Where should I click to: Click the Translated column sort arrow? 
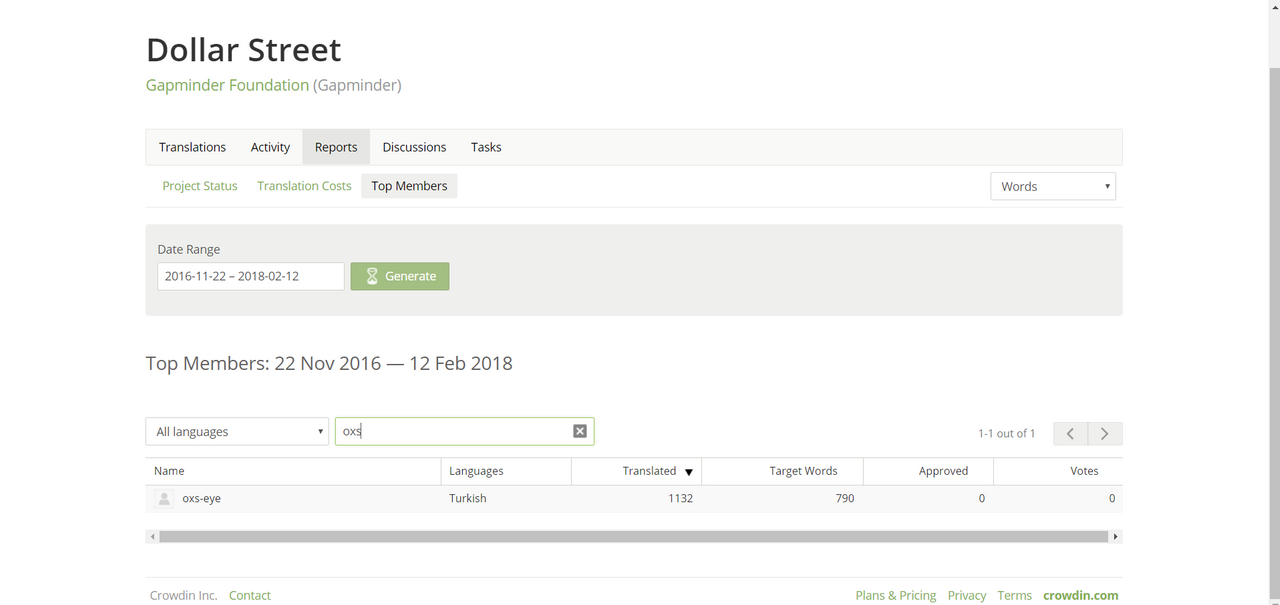click(689, 472)
